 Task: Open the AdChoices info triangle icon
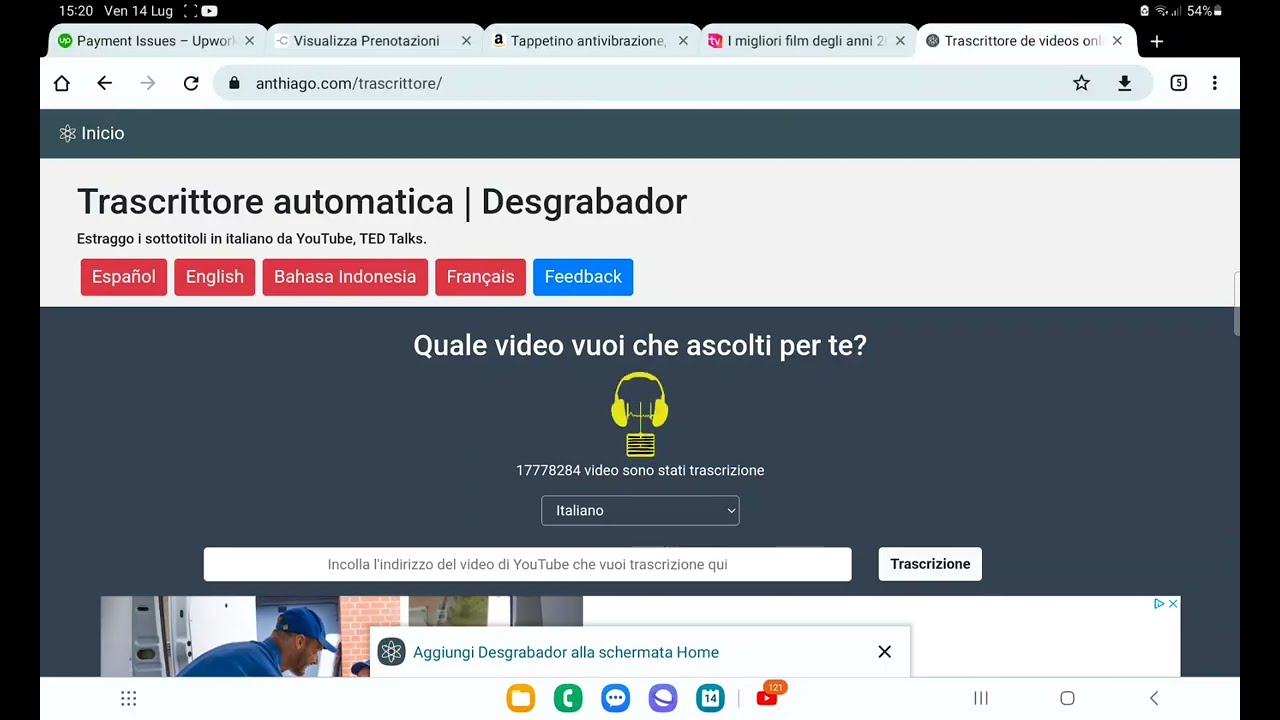pos(1159,603)
